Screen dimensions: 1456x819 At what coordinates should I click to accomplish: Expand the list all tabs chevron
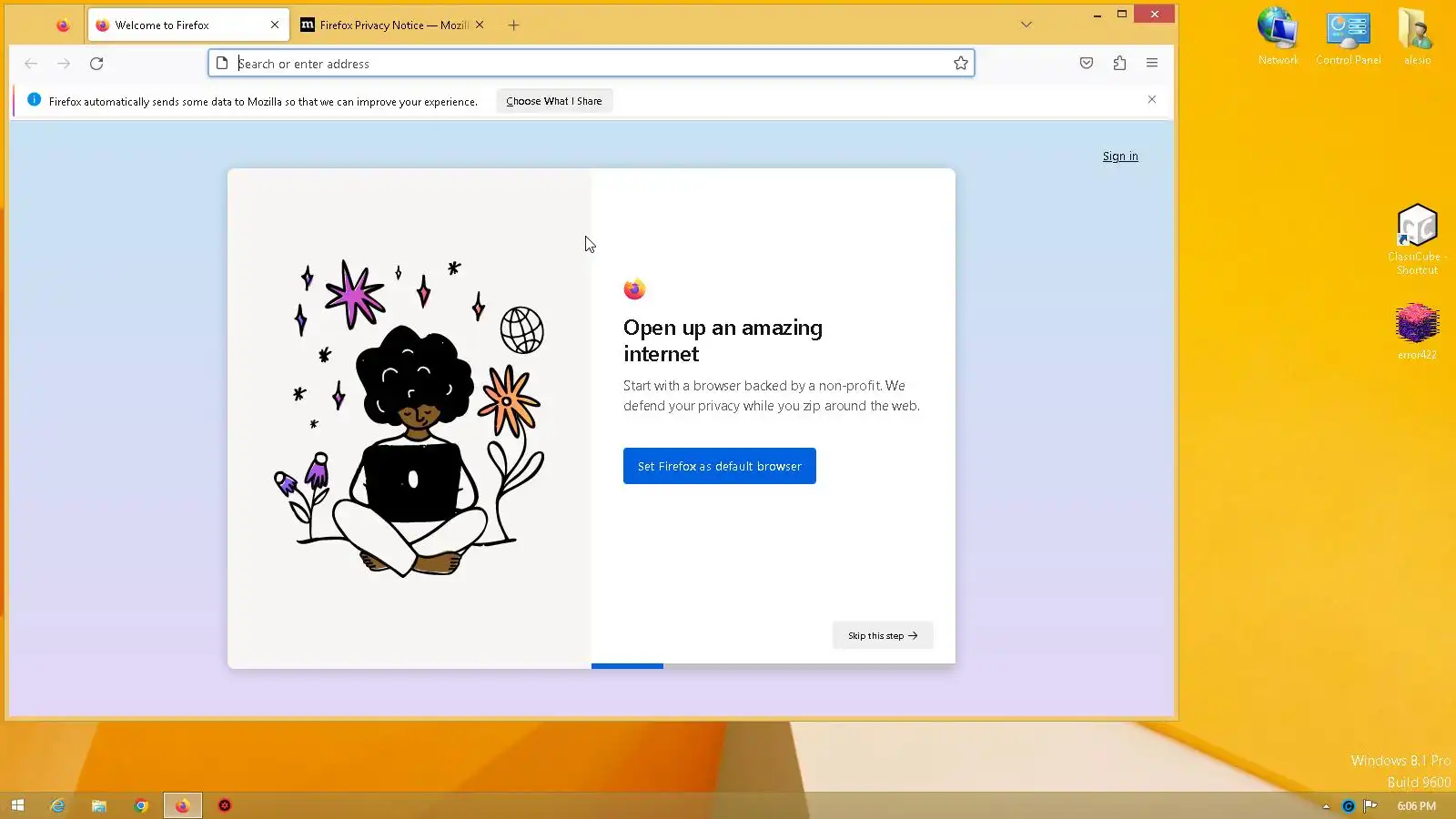pos(1026,25)
